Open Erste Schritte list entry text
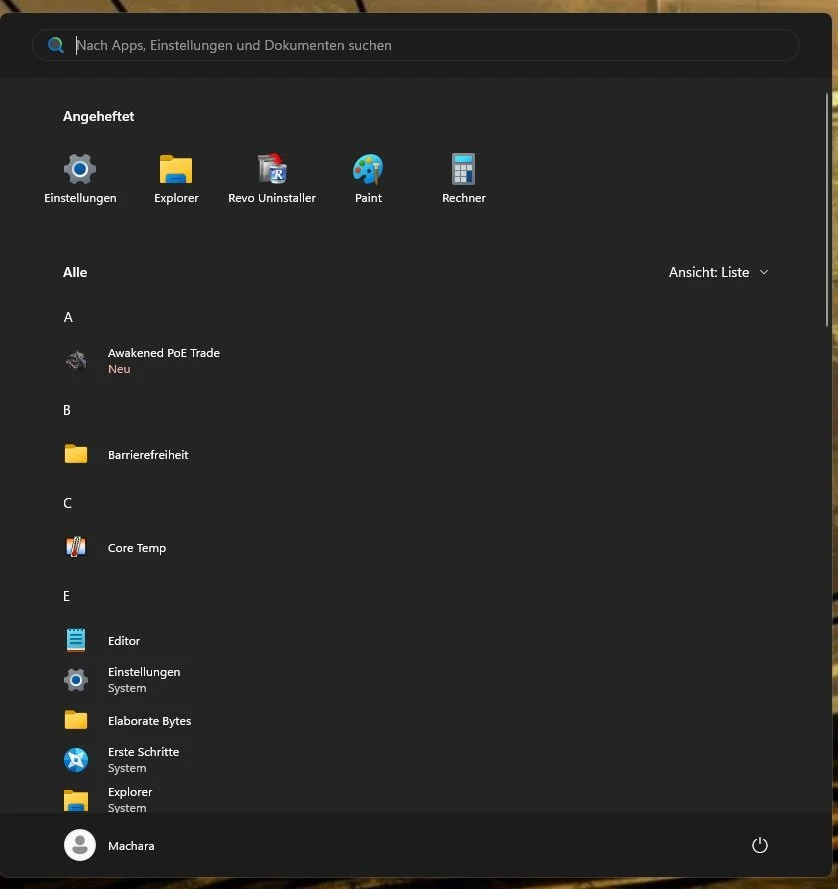This screenshot has width=838, height=889. tap(143, 752)
